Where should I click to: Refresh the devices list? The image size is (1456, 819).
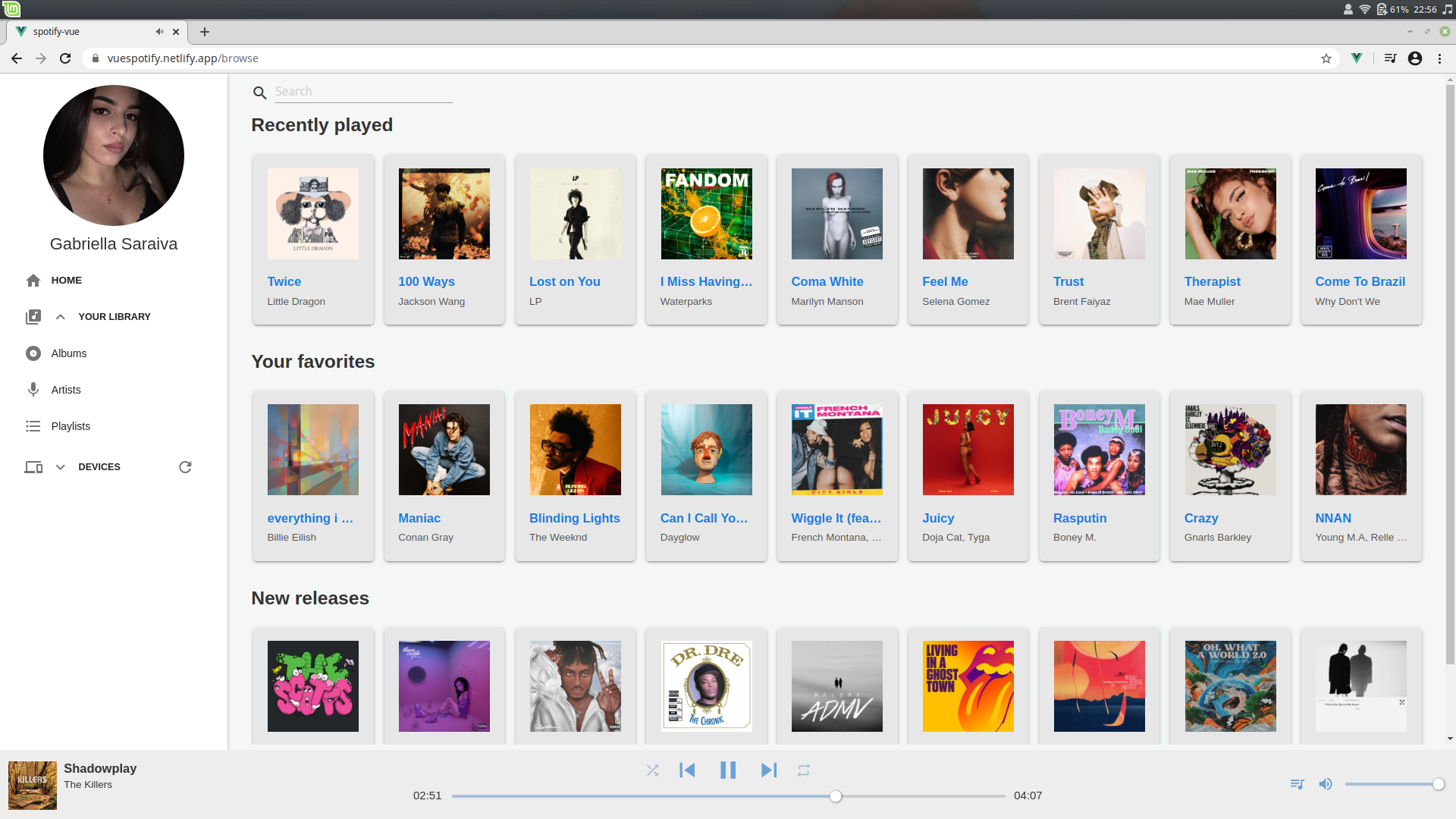pos(185,467)
